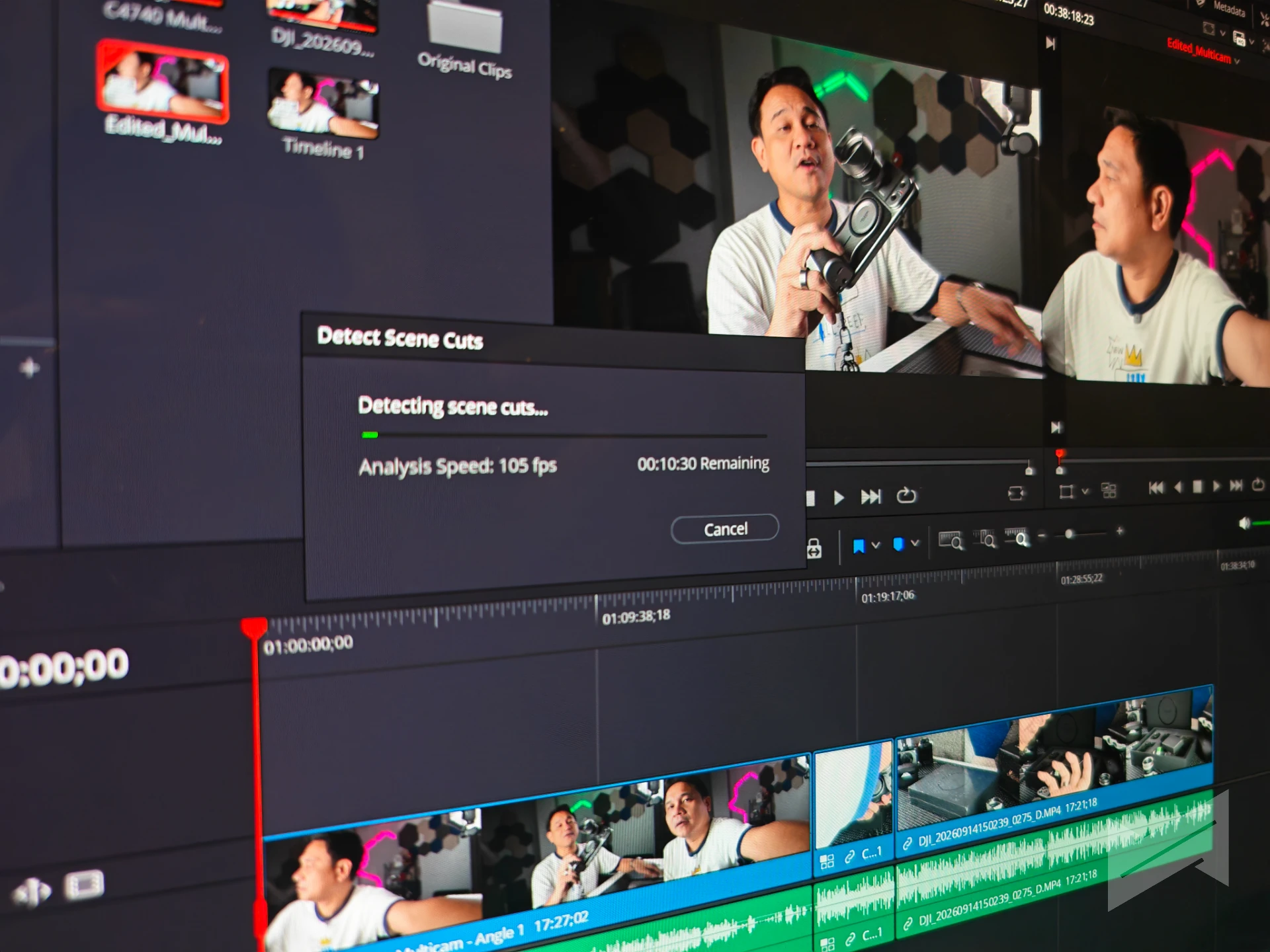Select the custom zoom icon
Screen dimensions: 1270x952
click(1017, 537)
